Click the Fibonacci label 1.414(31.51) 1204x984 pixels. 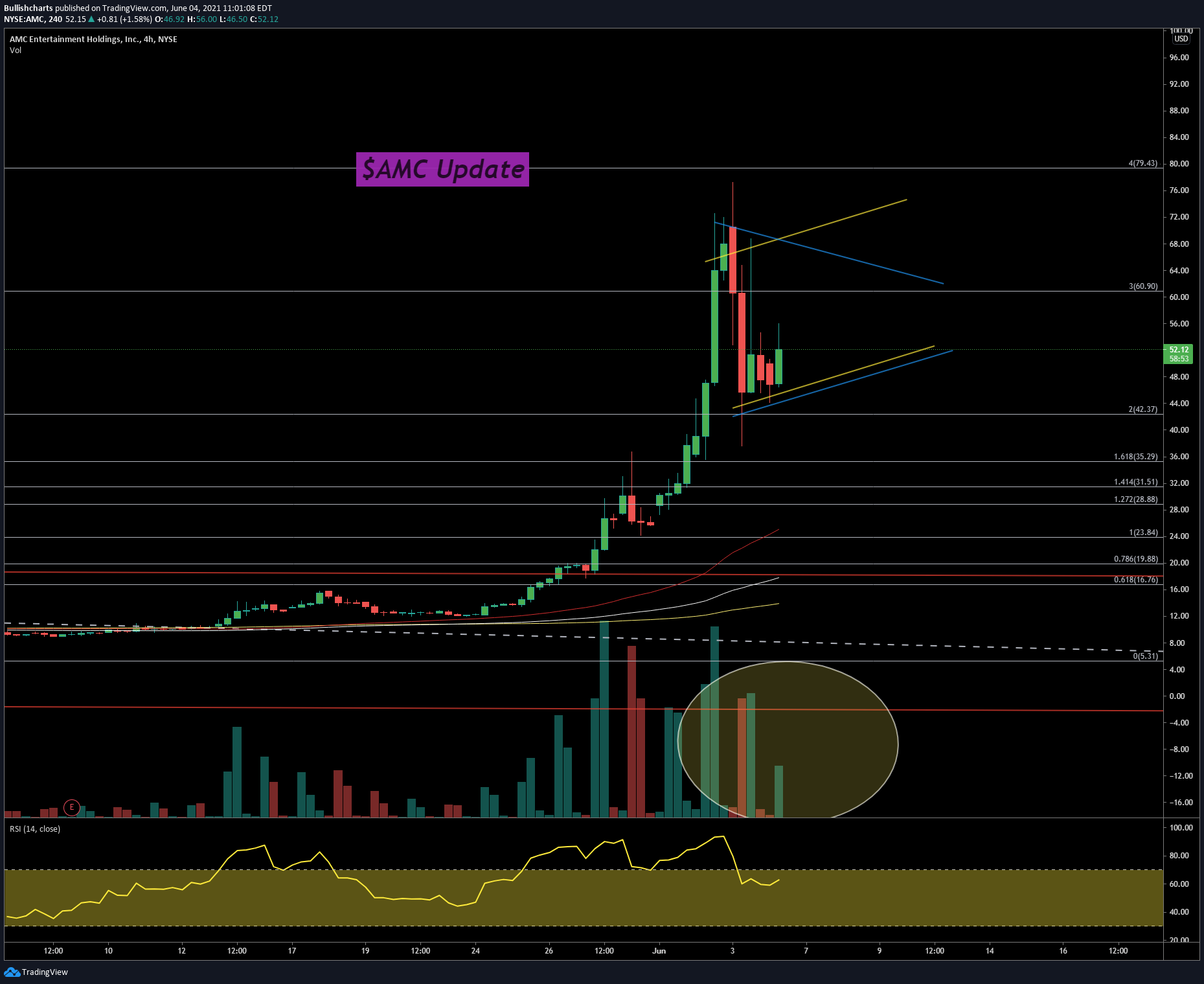pos(1136,482)
